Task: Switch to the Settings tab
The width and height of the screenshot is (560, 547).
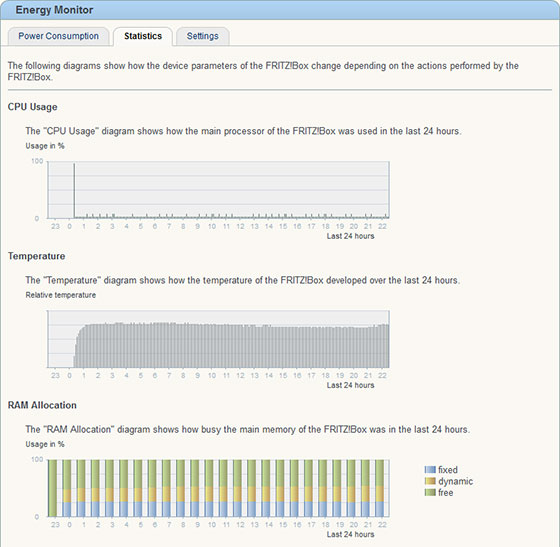Action: (202, 36)
